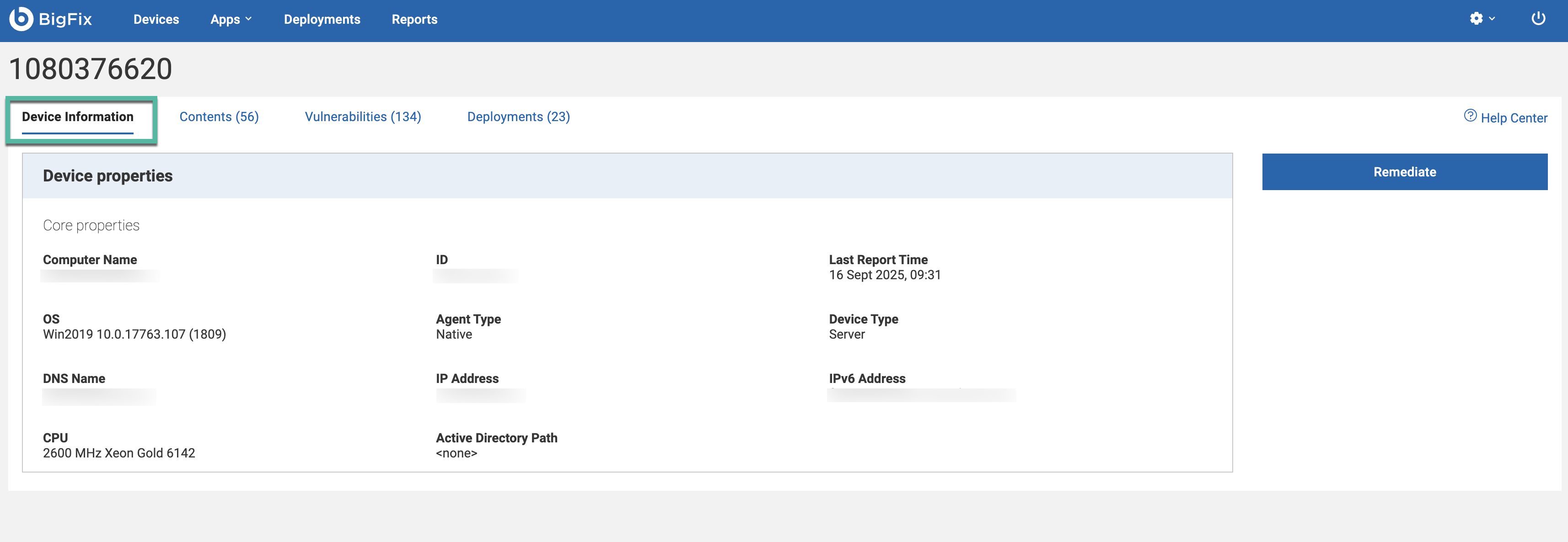The height and width of the screenshot is (542, 1568).
Task: Open the settings gear menu
Action: [x=1476, y=19]
